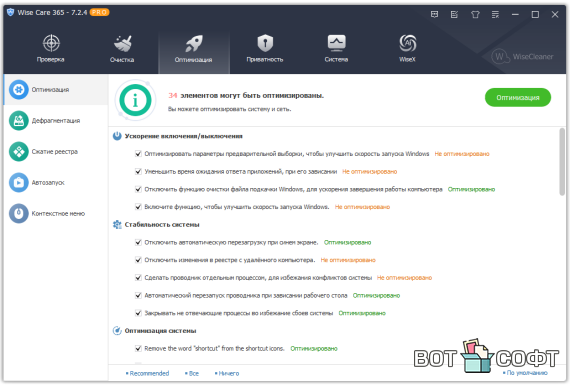Click 'Оптимизировано' status on blue screen row
This screenshot has width=570, height=386.
pyautogui.click(x=348, y=242)
